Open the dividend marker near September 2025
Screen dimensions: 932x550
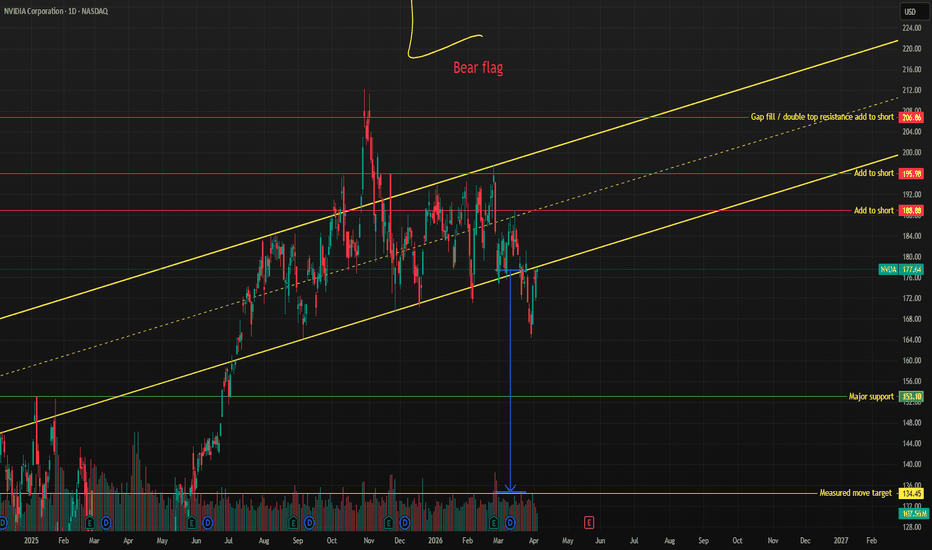pyautogui.click(x=309, y=523)
